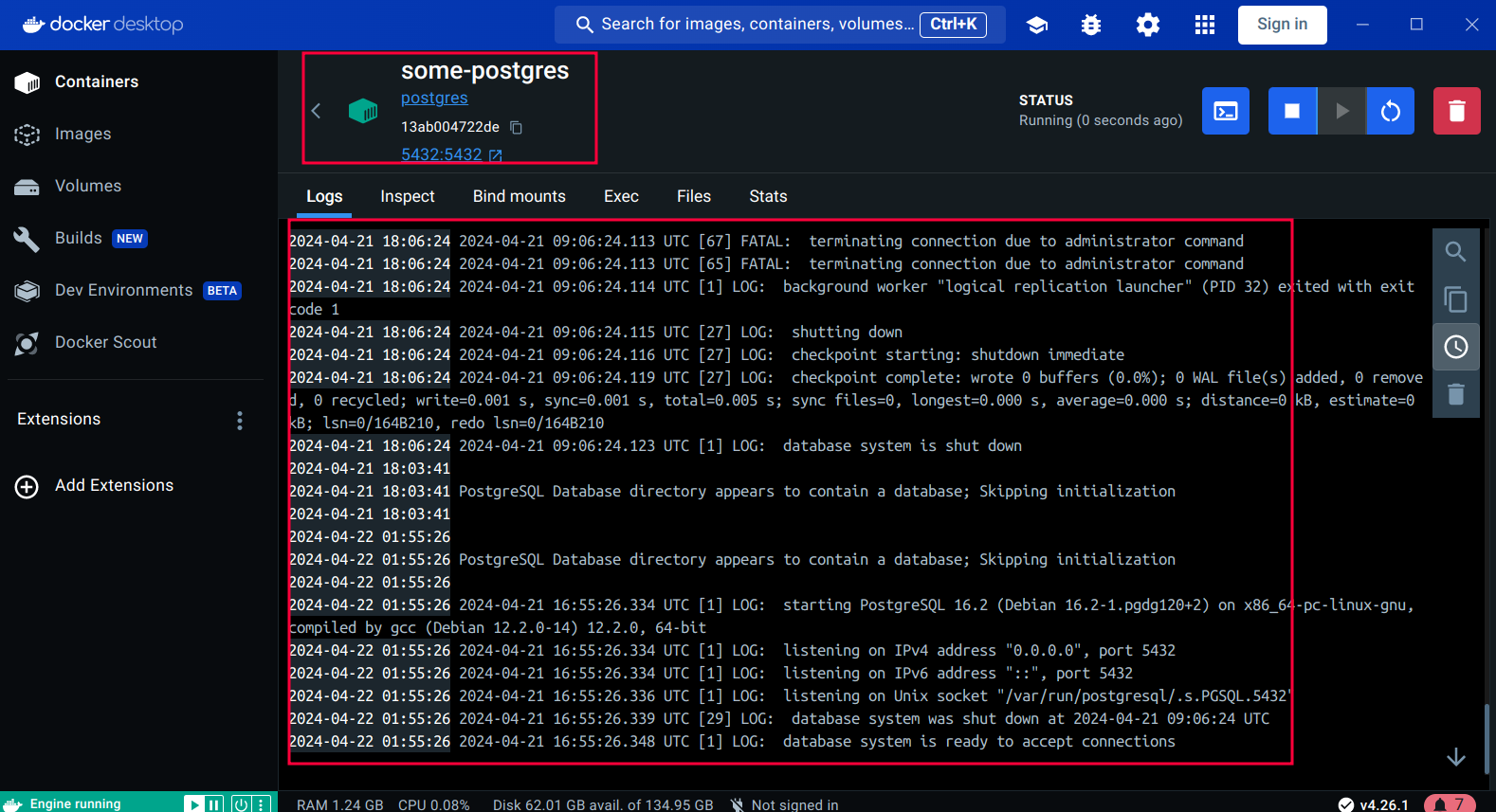
Task: Click the RAM 1.24 GB status text
Action: click(x=339, y=804)
